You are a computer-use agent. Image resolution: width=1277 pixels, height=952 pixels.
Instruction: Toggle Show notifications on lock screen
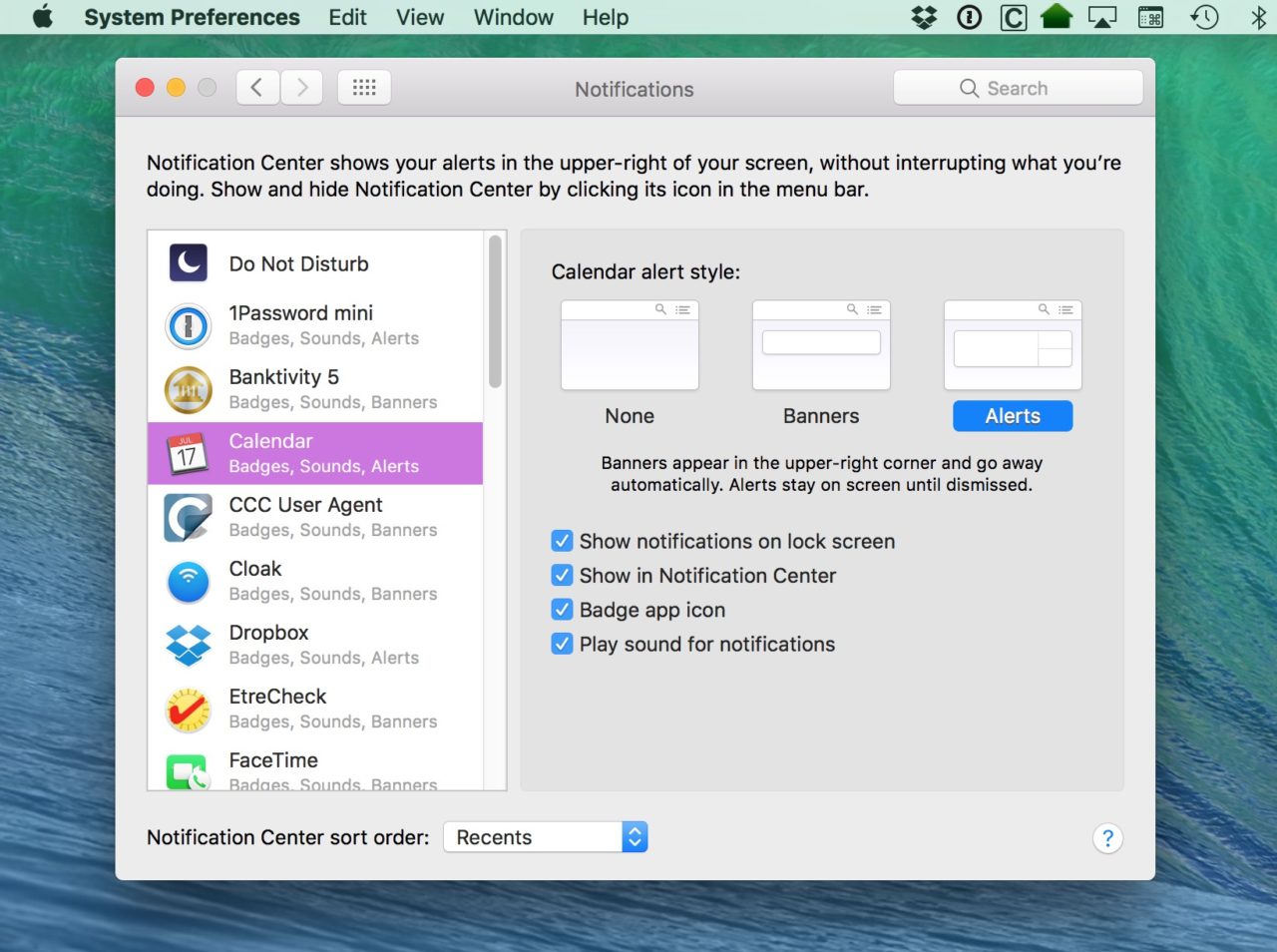pos(563,541)
